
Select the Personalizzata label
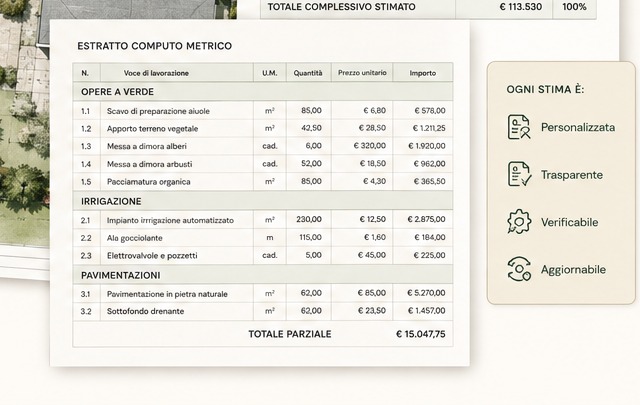pyautogui.click(x=578, y=127)
